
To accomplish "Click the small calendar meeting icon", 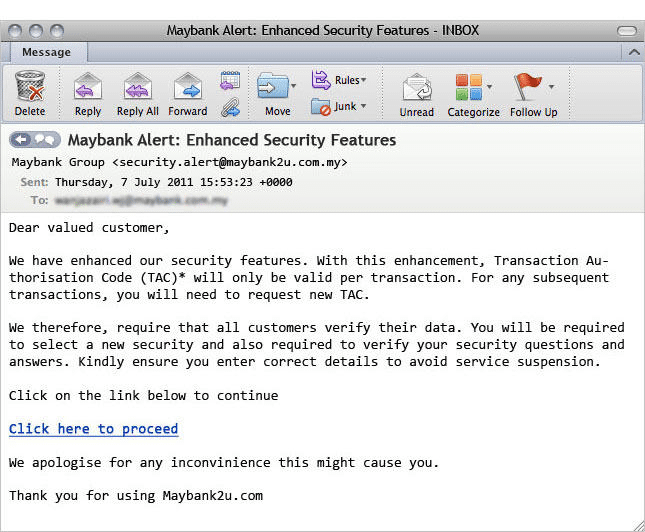I will coord(230,79).
